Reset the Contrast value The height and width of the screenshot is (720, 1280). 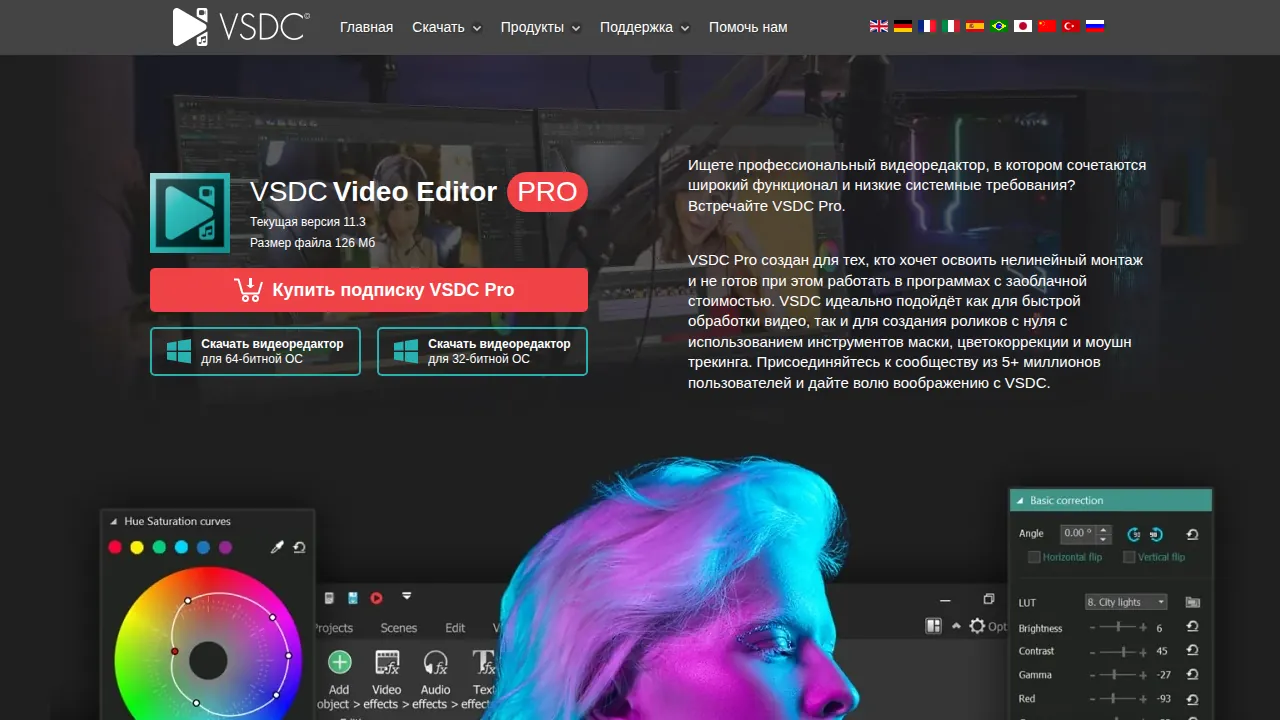[x=1192, y=651]
